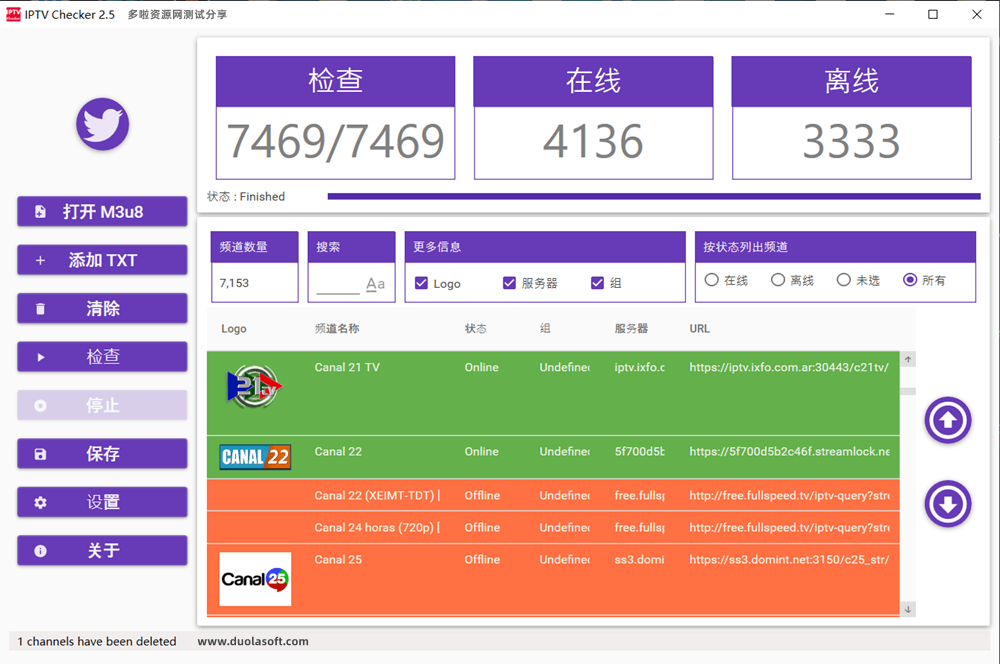Image resolution: width=1000 pixels, height=664 pixels.
Task: Sort by the 频道名称 column header
Action: 337,329
